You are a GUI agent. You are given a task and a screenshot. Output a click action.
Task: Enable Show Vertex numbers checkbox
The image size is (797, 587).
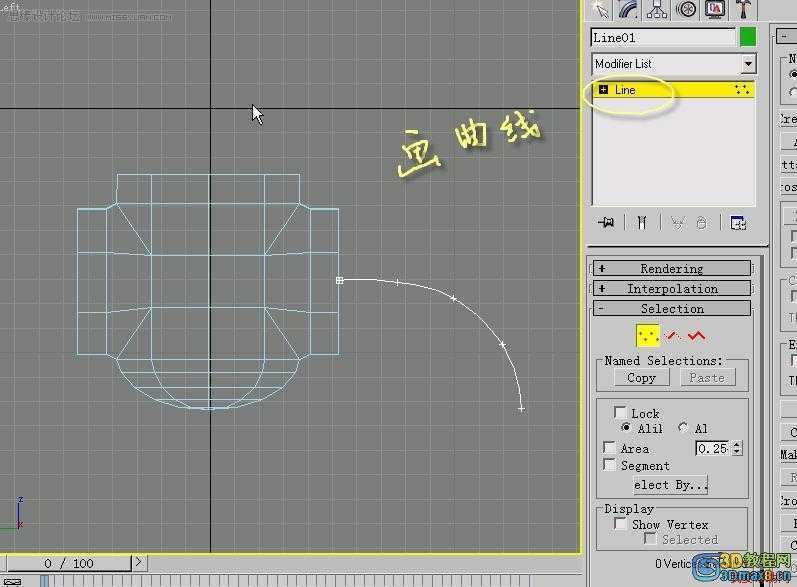[620, 523]
